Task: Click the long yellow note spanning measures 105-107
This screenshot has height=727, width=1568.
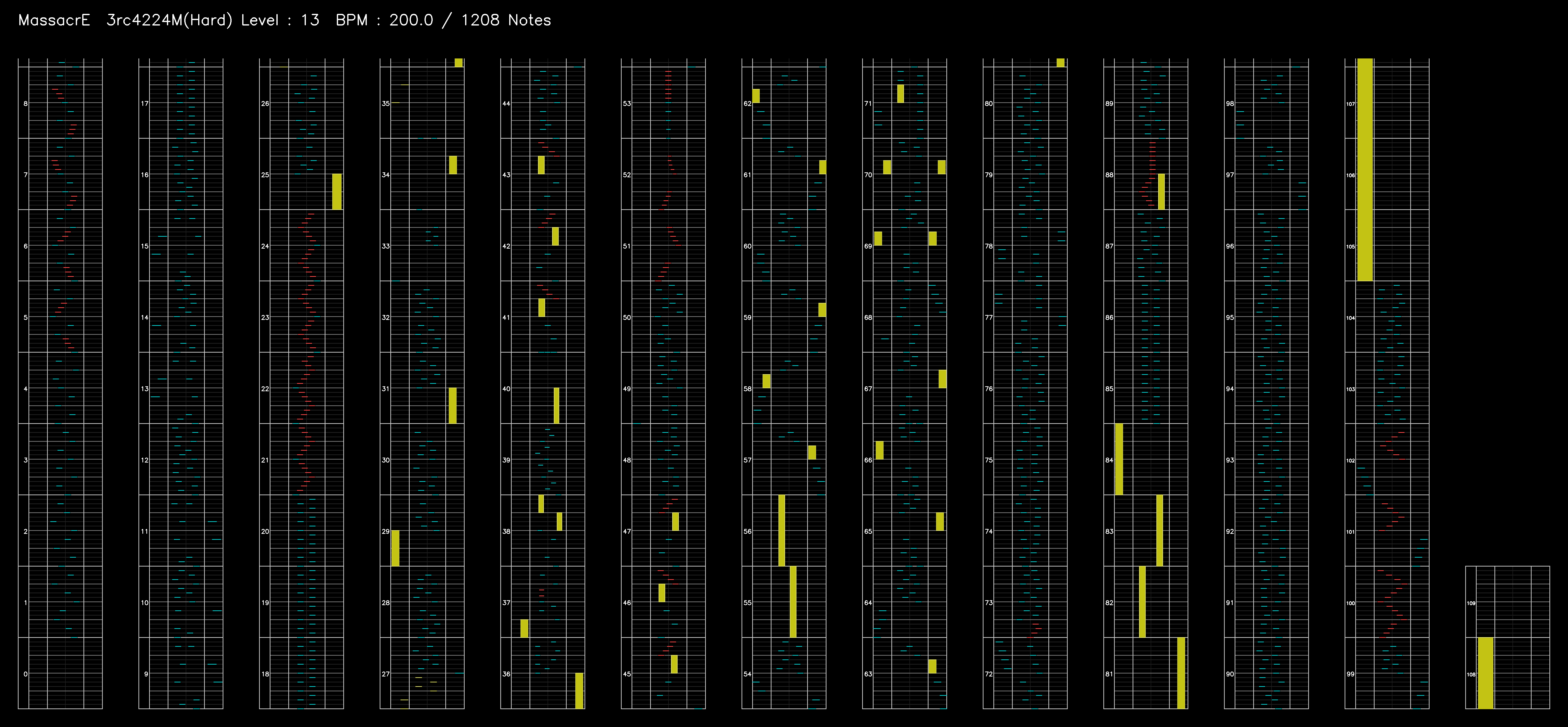Action: pos(1365,170)
